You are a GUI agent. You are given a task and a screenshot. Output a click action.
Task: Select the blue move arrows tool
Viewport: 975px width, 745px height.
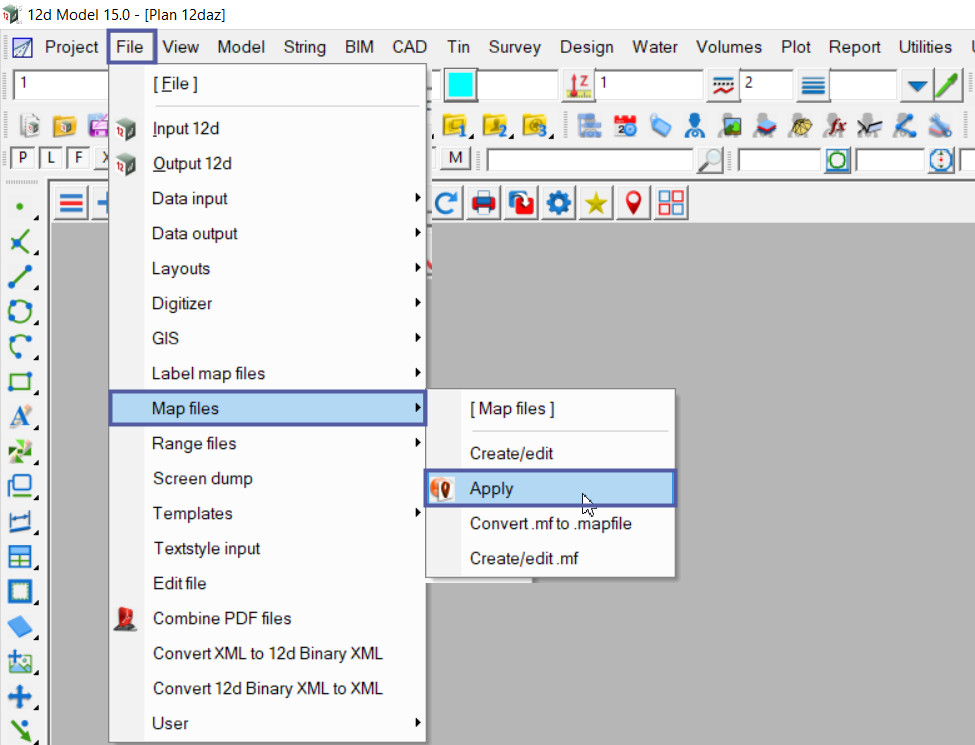coord(20,696)
